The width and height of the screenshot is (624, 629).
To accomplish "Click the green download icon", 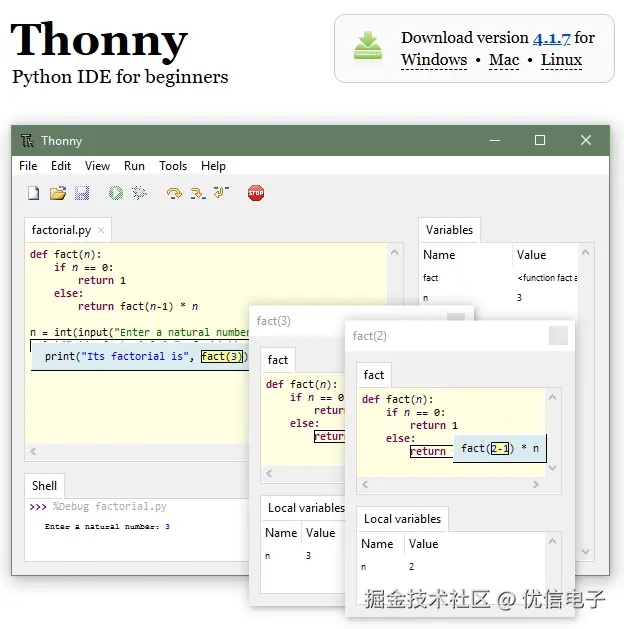I will 368,45.
